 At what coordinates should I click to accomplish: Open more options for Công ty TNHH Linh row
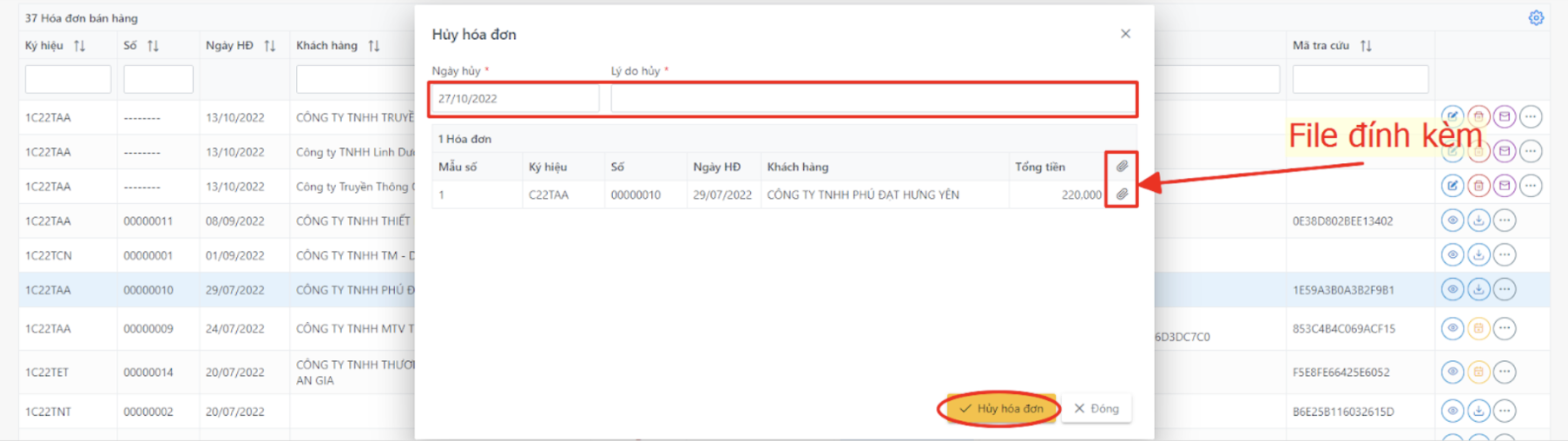pyautogui.click(x=1531, y=151)
